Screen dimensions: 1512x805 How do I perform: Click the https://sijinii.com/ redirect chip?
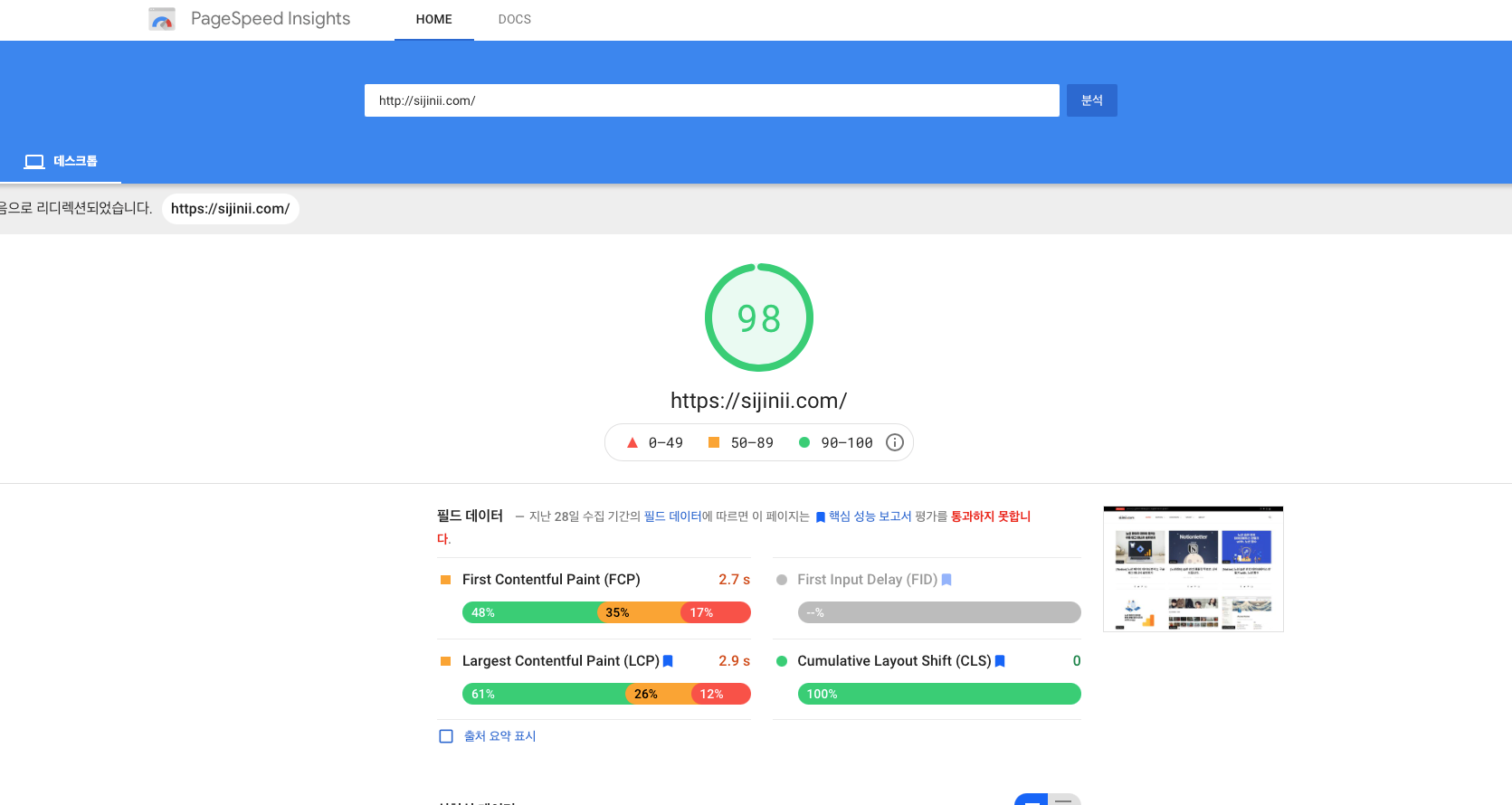tap(231, 208)
